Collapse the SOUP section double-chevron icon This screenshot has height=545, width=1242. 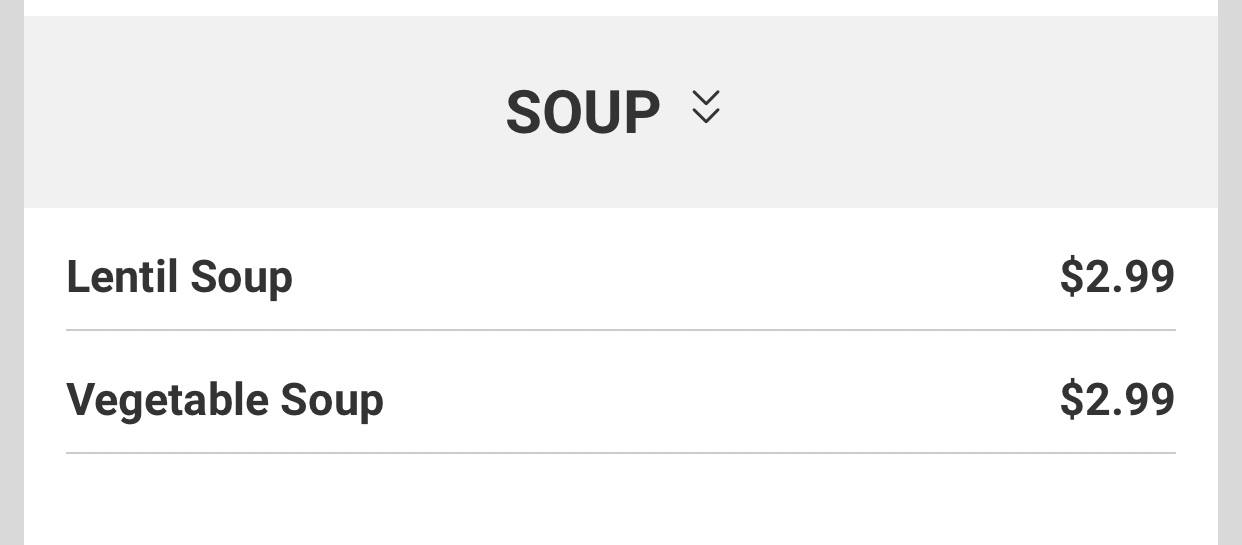(x=706, y=107)
